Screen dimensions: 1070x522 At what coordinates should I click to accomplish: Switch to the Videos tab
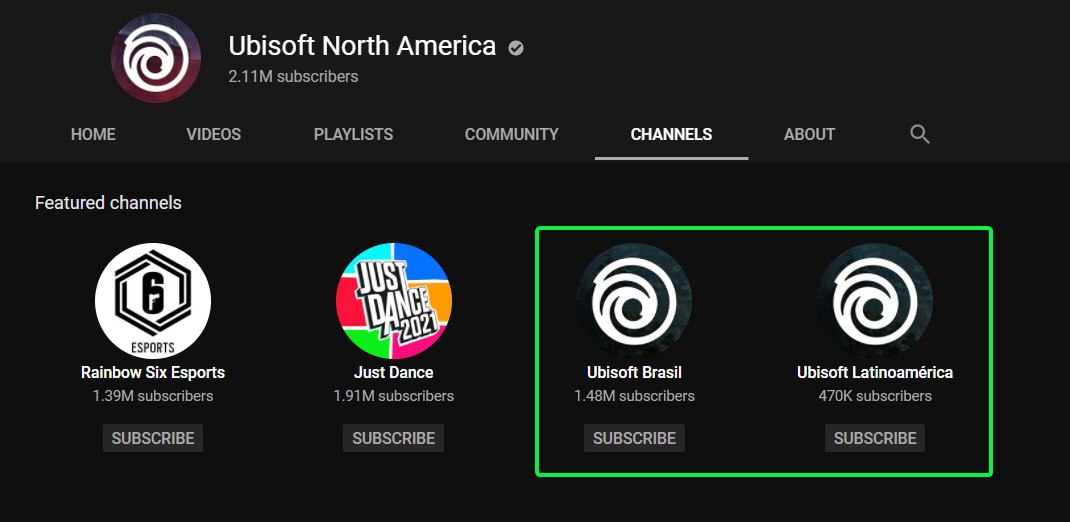coord(214,134)
